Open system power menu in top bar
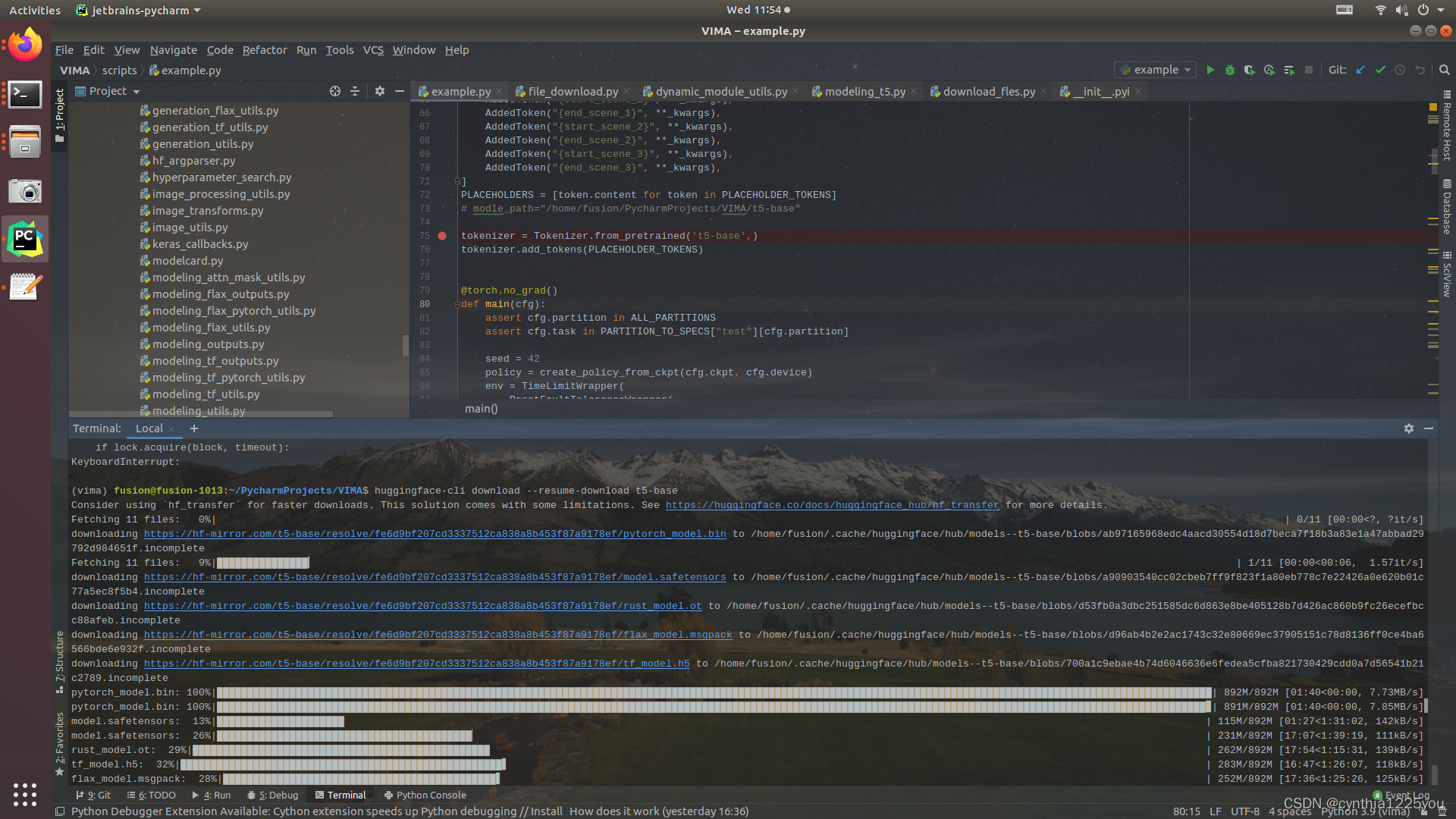The image size is (1456, 819). pyautogui.click(x=1432, y=10)
